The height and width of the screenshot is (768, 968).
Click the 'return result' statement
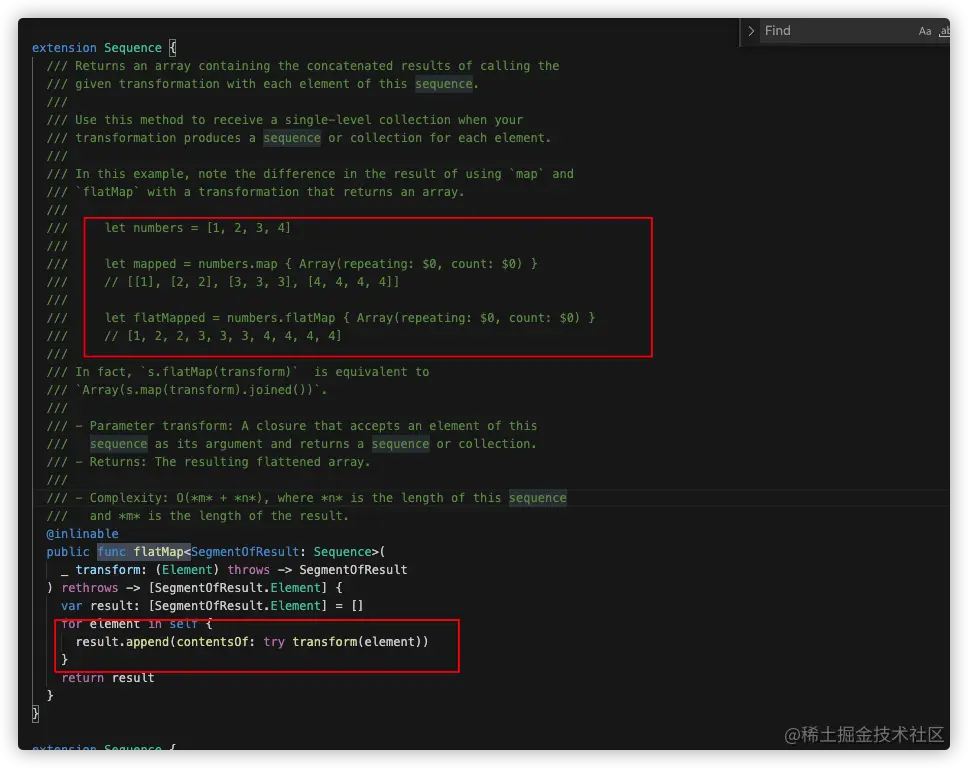click(x=107, y=678)
